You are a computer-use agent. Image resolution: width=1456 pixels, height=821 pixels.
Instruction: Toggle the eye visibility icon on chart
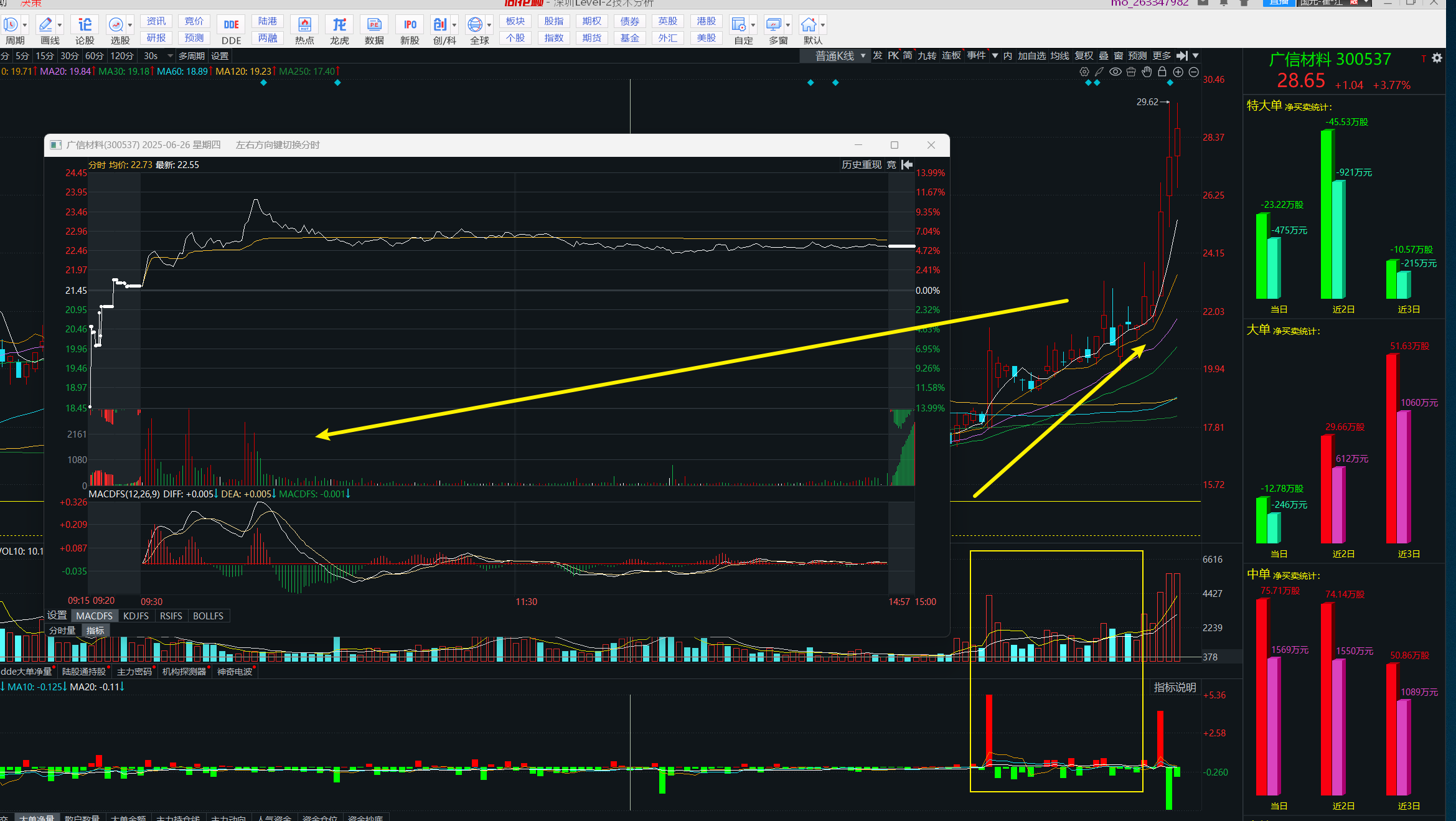point(1115,72)
